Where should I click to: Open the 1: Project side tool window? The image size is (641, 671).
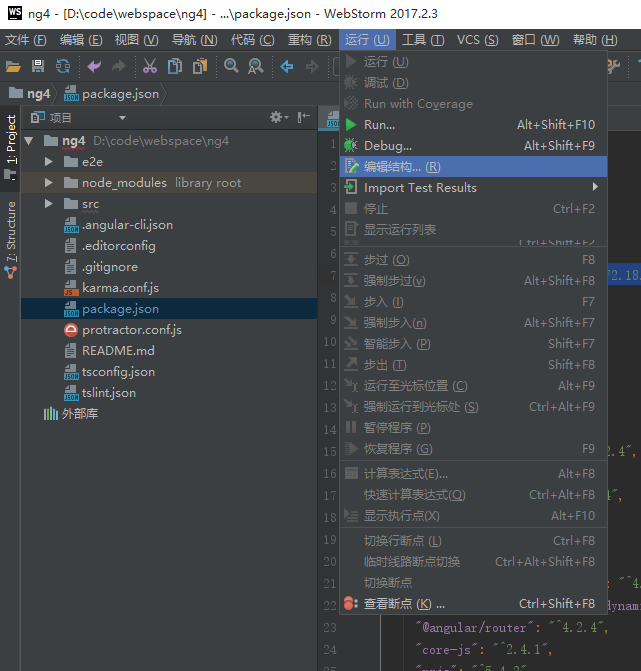[x=10, y=147]
